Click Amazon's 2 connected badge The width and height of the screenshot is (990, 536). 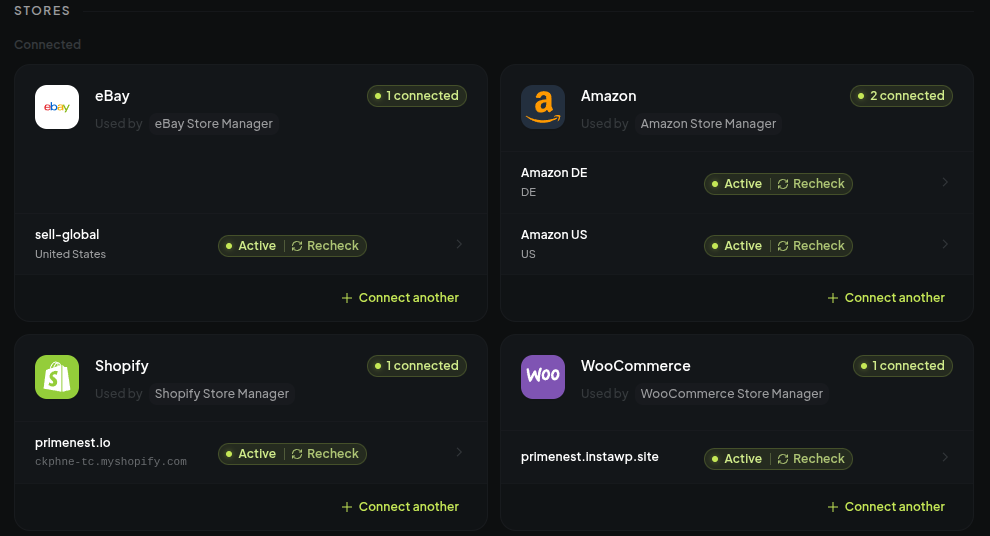point(901,96)
